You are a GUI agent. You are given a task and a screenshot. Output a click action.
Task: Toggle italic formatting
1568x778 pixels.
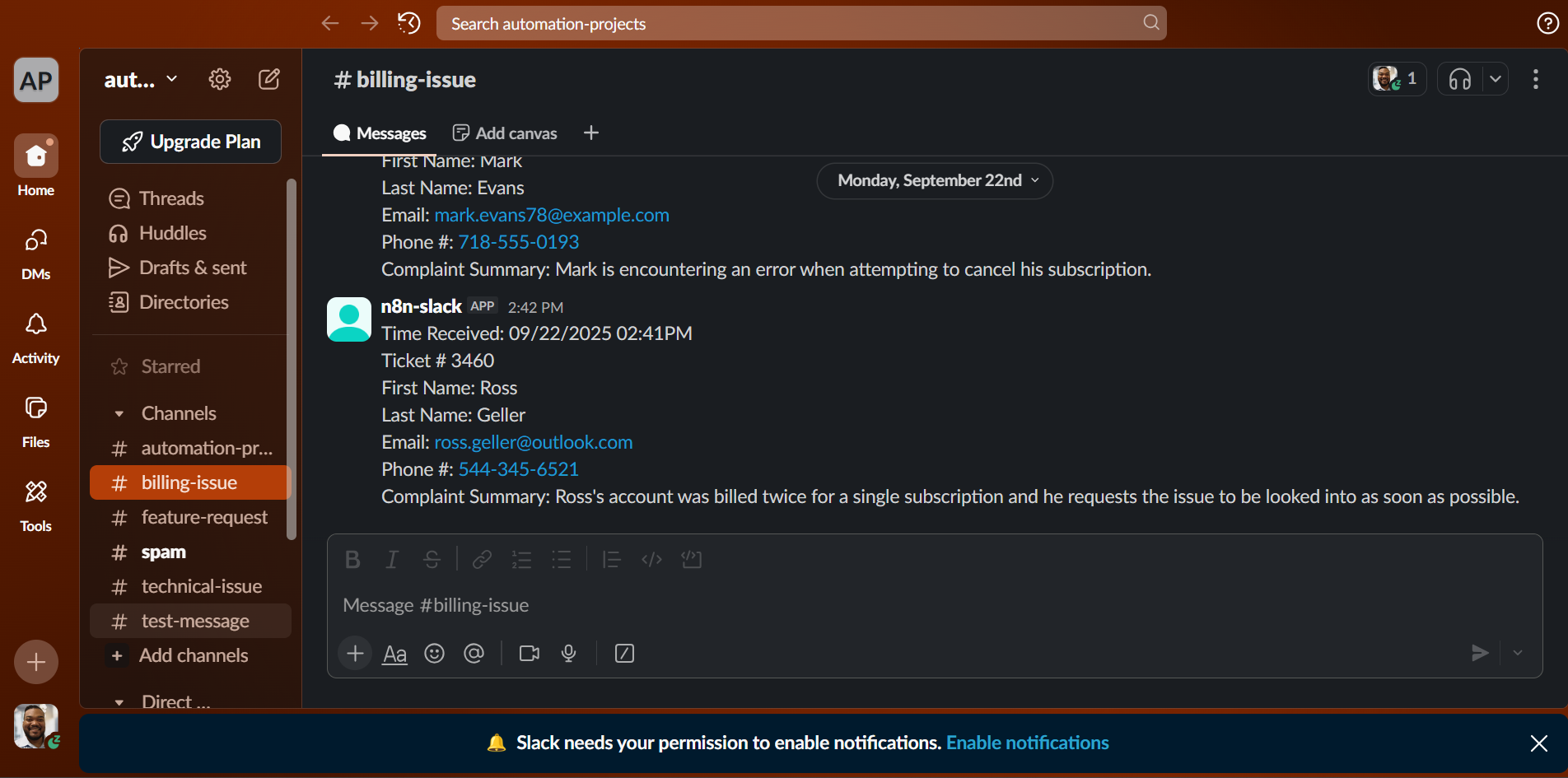[392, 560]
